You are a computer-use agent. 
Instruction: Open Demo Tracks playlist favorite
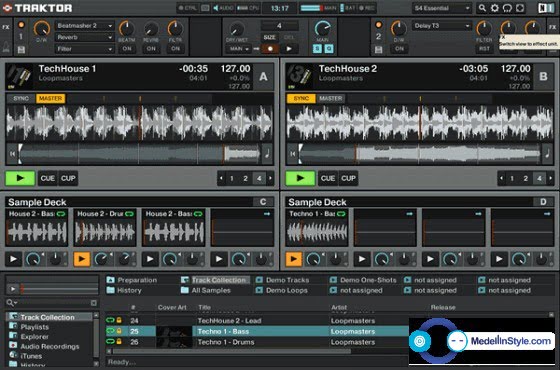(282, 280)
